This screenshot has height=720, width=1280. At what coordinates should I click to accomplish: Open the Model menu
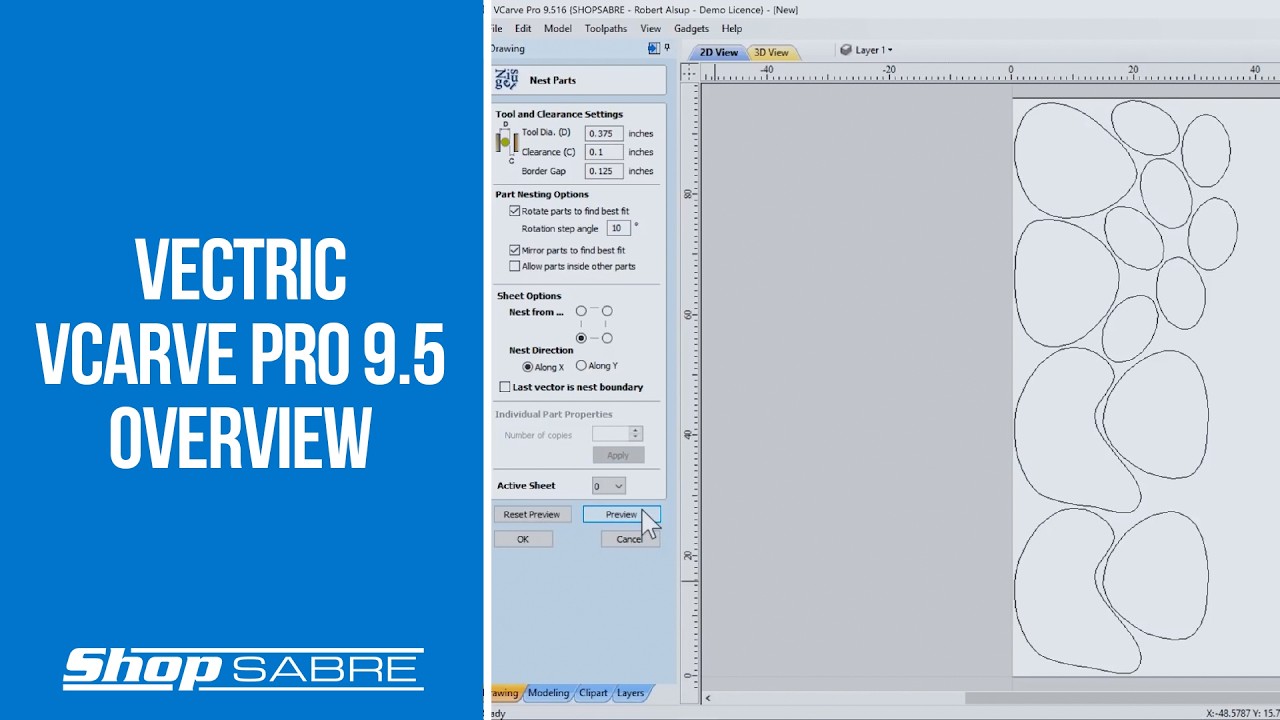(x=557, y=29)
